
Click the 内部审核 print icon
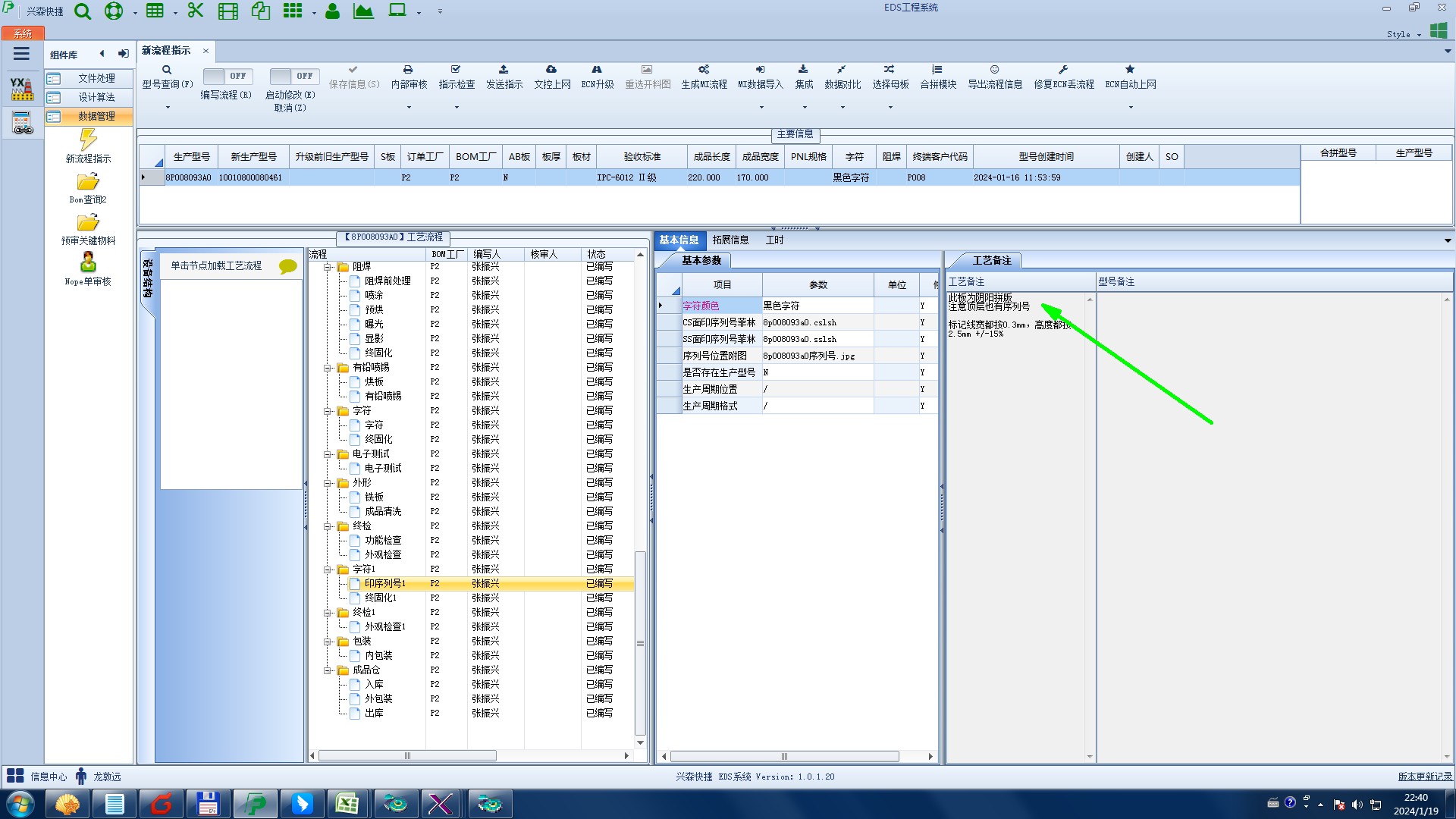[x=408, y=70]
